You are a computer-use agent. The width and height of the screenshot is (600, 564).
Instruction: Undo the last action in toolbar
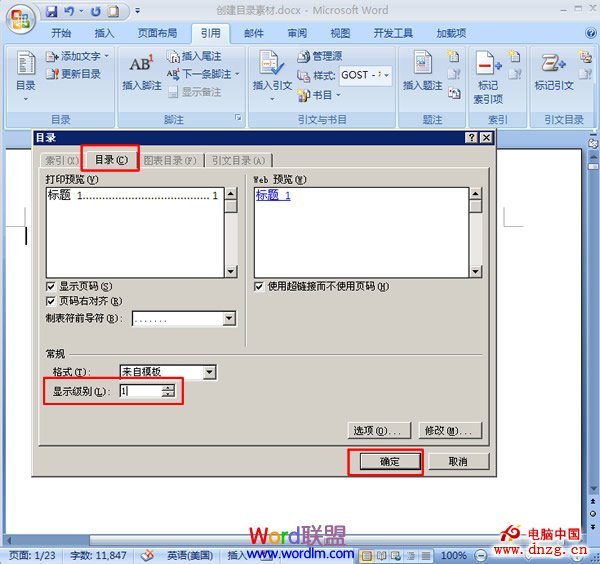point(69,11)
